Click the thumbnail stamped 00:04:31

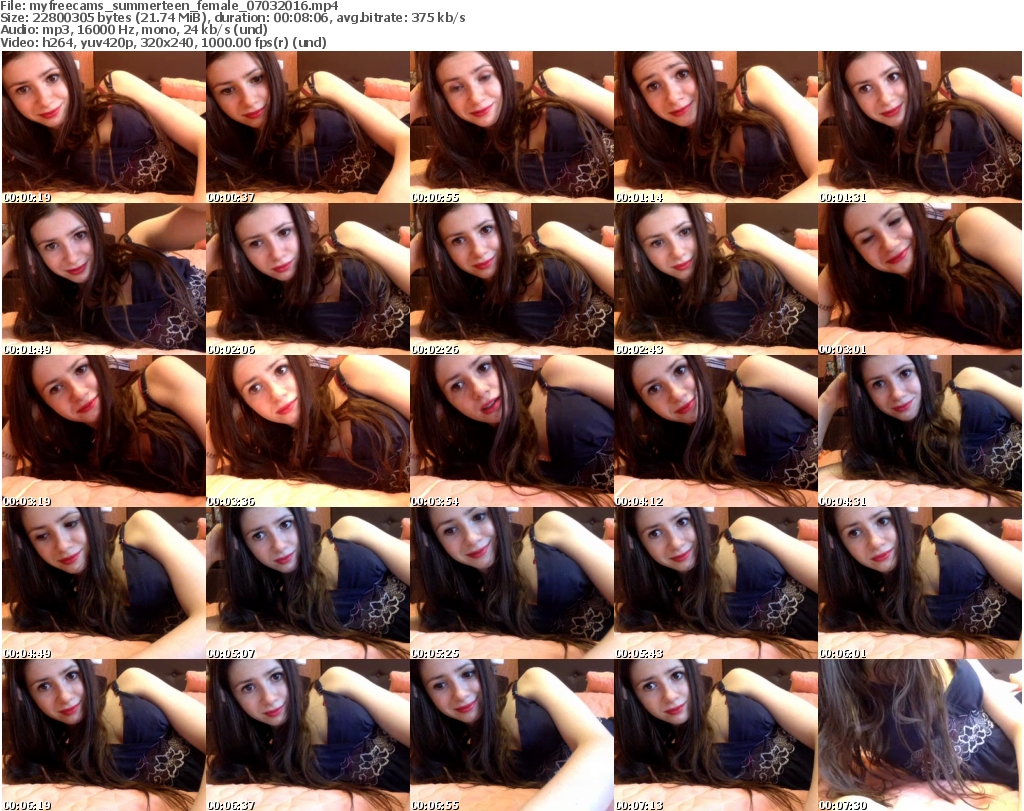(920, 432)
